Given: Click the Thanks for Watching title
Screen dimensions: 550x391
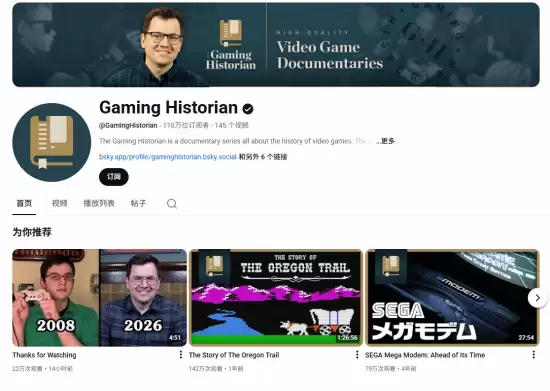Looking at the screenshot, I should (44, 355).
